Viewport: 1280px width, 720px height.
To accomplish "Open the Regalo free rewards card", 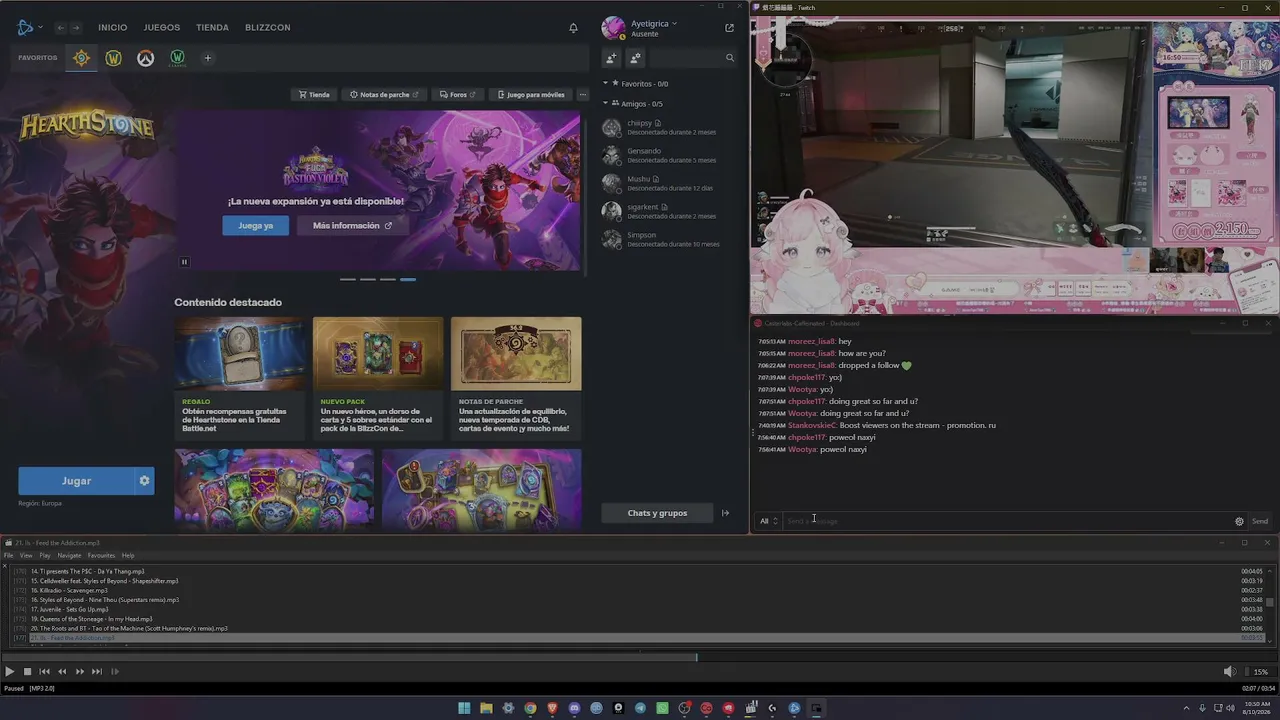I will point(240,378).
